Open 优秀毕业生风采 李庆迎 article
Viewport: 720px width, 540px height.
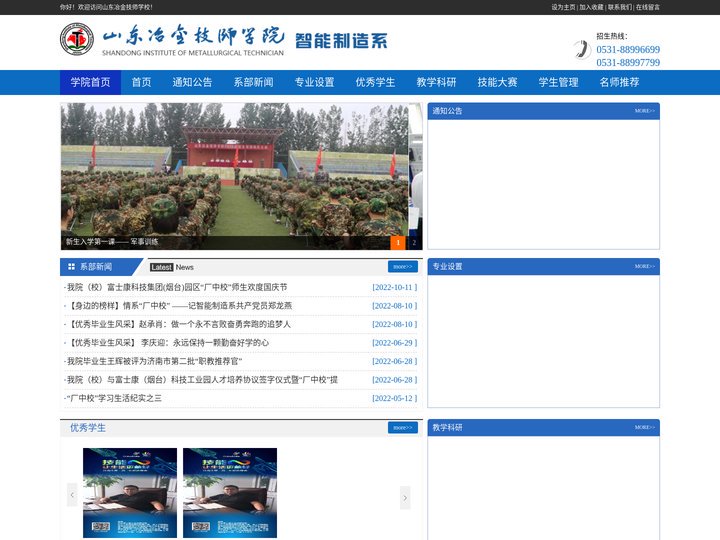[x=168, y=343]
